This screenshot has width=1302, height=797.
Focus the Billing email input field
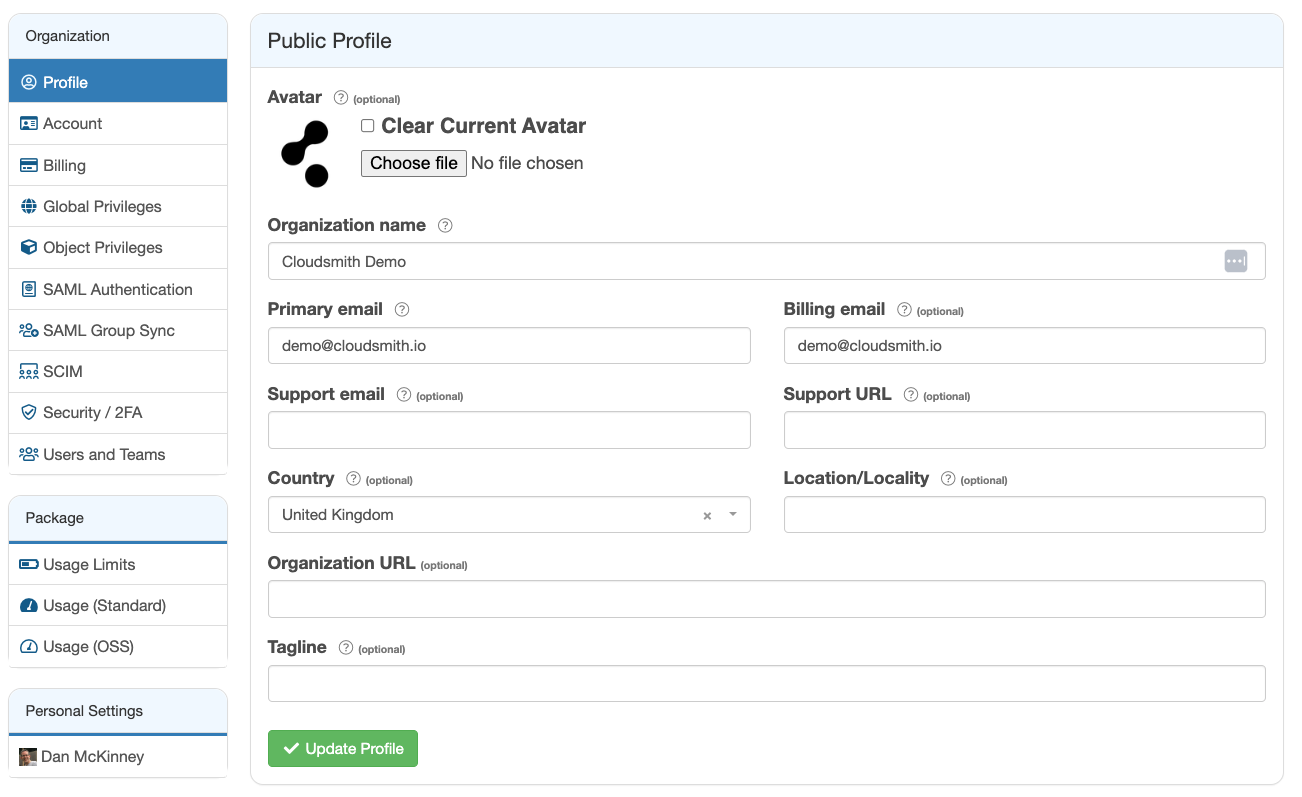pyautogui.click(x=1025, y=346)
